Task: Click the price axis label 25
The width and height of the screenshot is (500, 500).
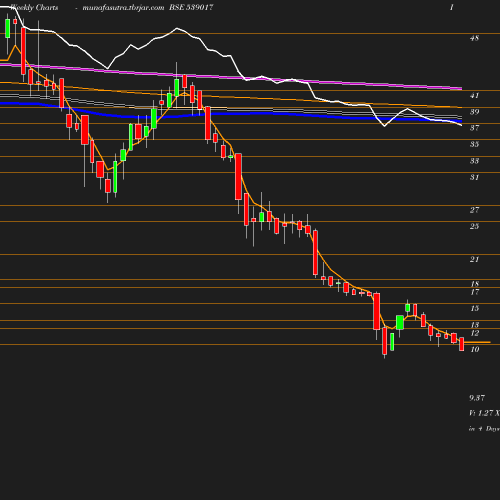Action: pyautogui.click(x=474, y=226)
